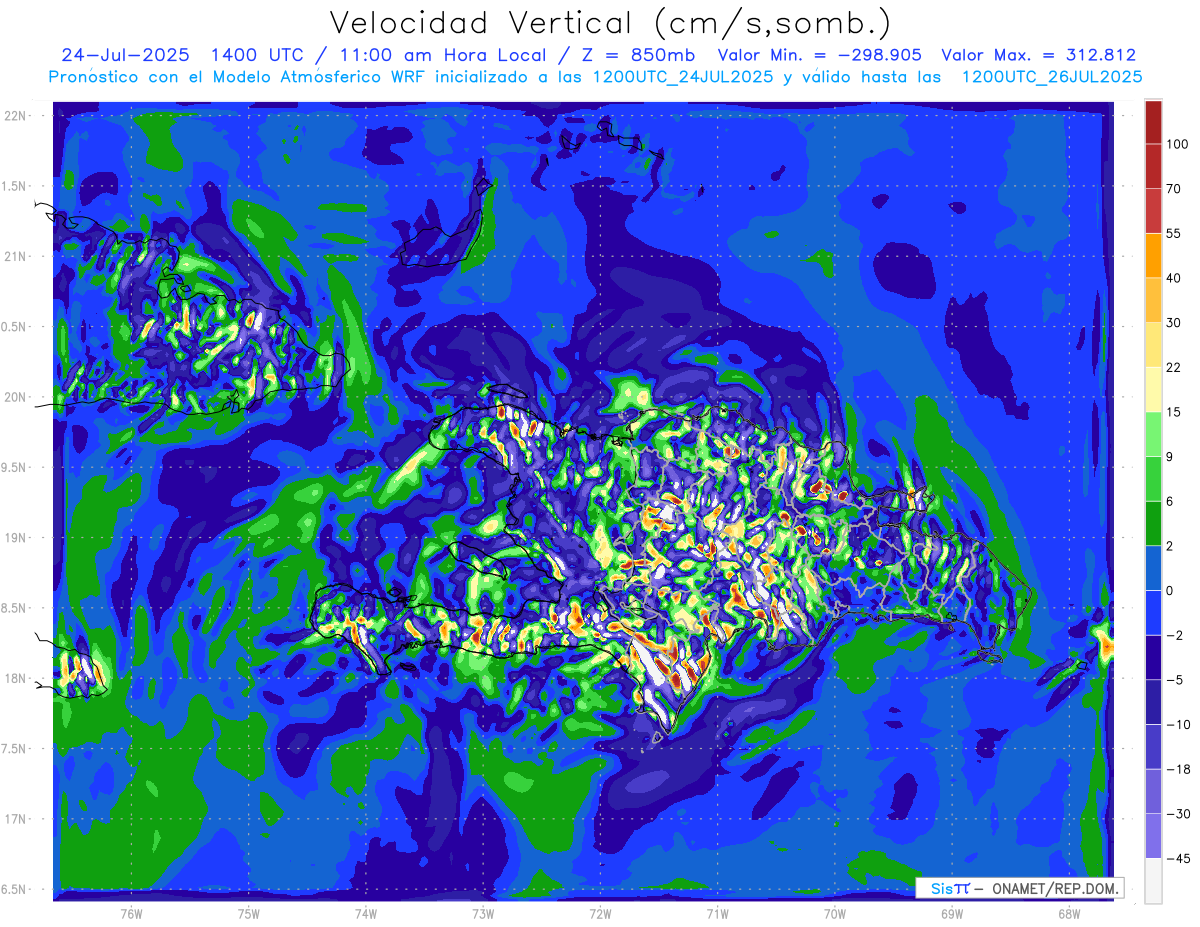
Task: Click the colorbar value label 30
Action: (x=1174, y=322)
